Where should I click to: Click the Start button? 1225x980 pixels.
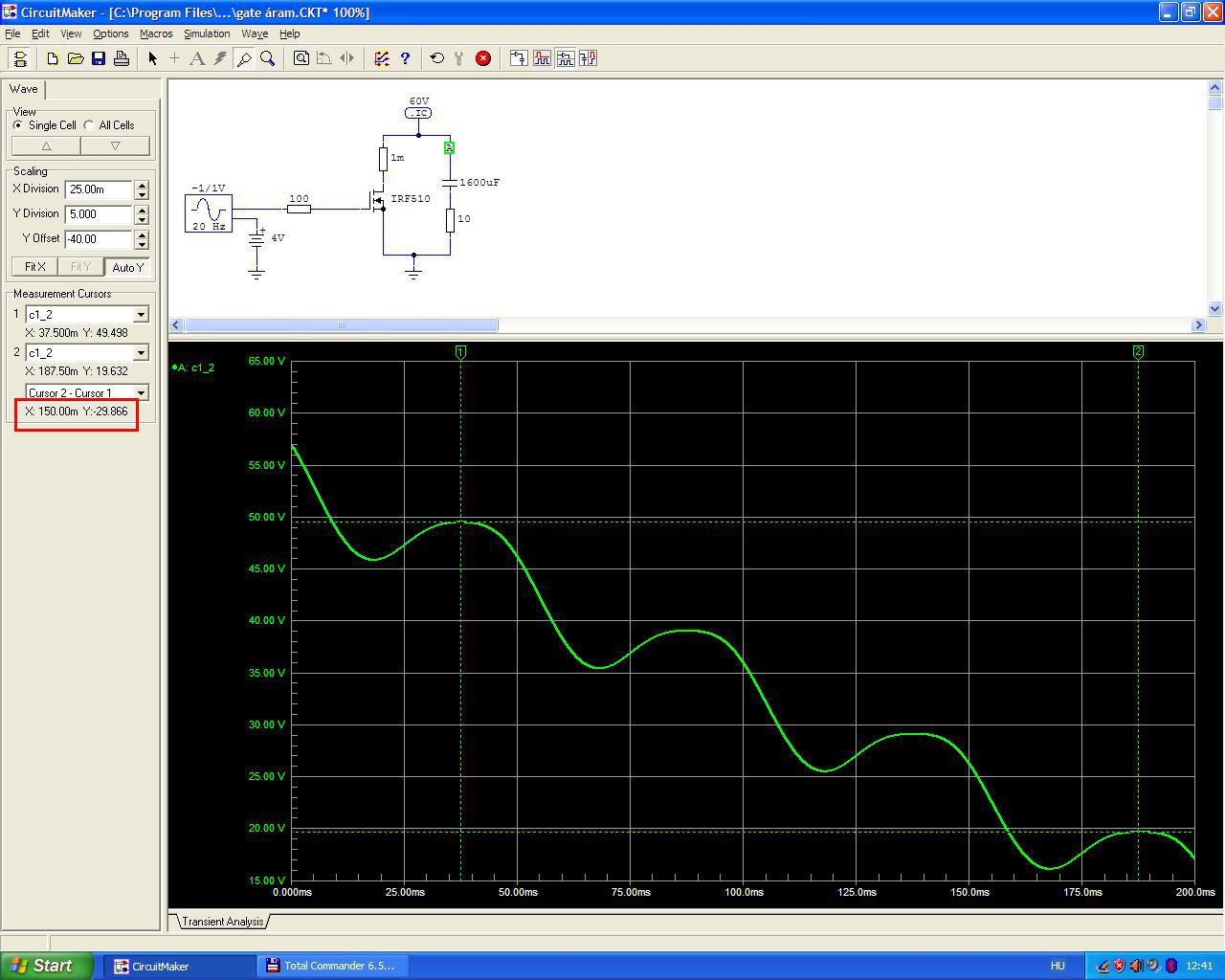click(46, 966)
